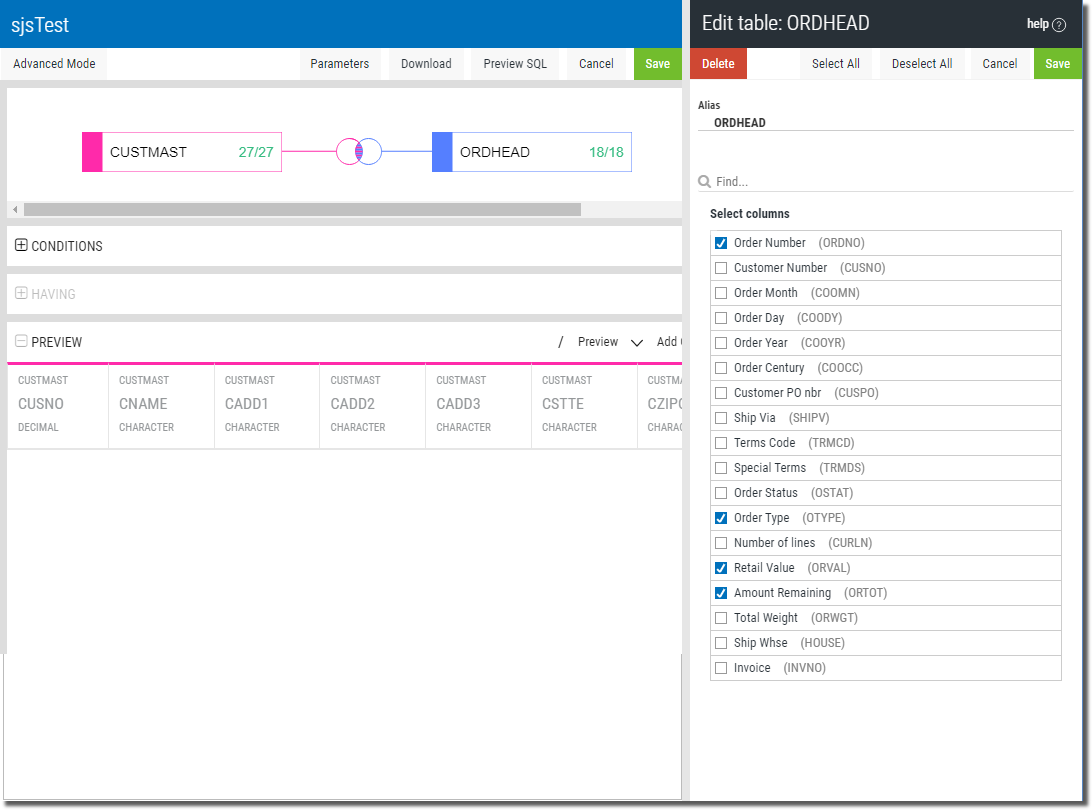Image resolution: width=1092 pixels, height=810 pixels.
Task: Expand the CONDITIONS section
Action: click(21, 245)
